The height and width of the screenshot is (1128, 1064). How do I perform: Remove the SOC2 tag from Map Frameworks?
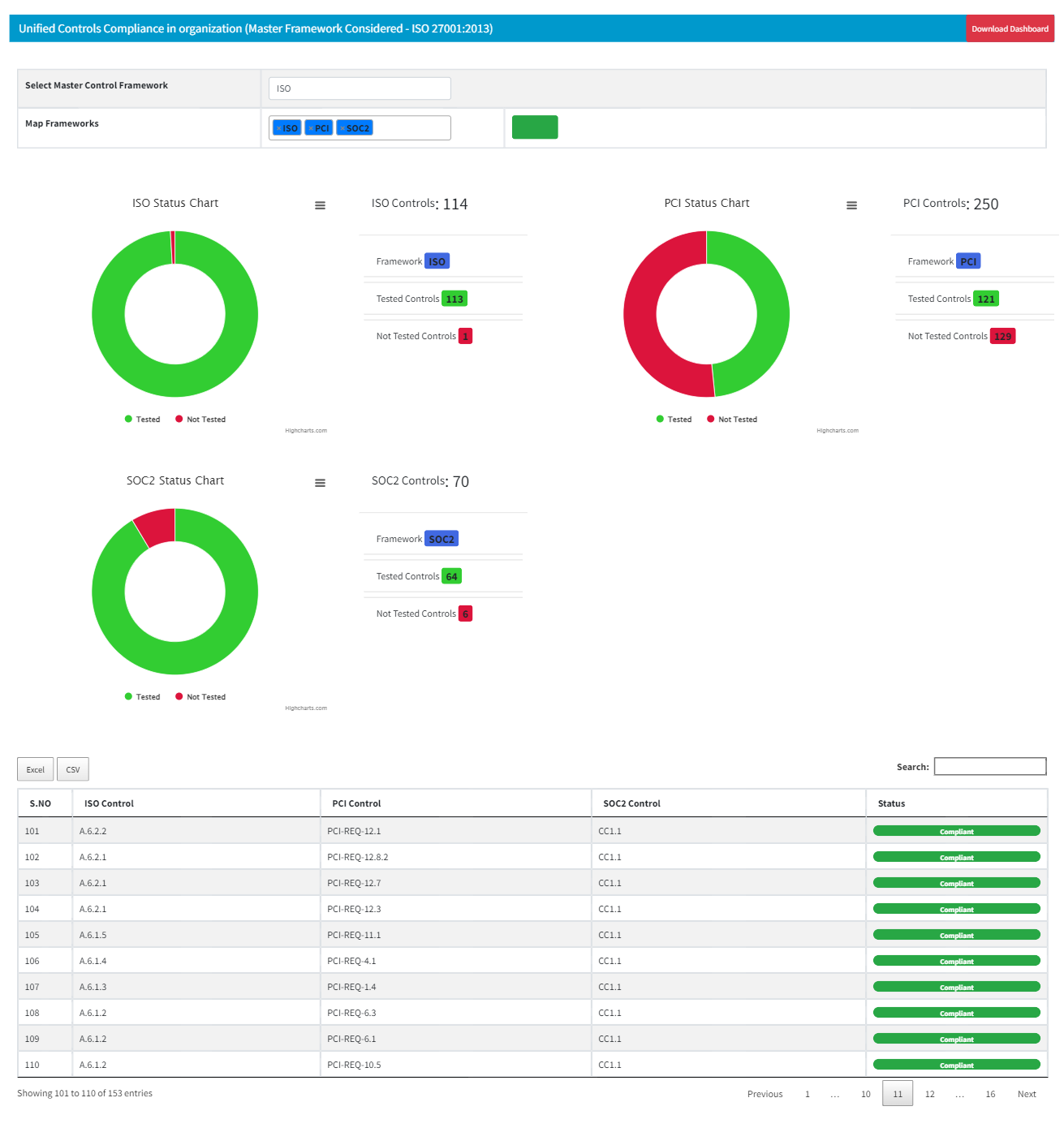(341, 127)
